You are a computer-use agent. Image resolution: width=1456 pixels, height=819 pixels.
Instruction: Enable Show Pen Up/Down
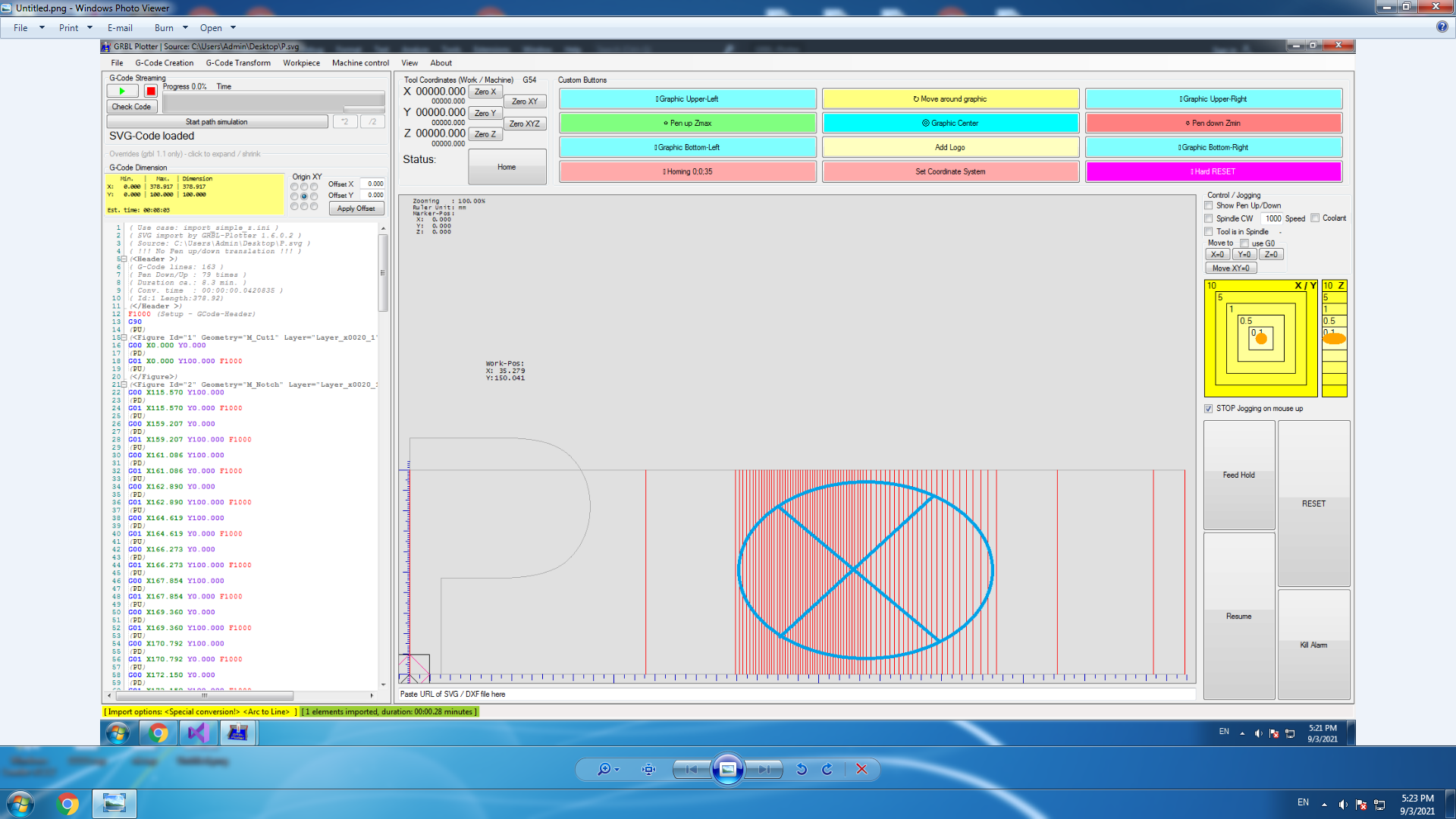click(x=1209, y=206)
